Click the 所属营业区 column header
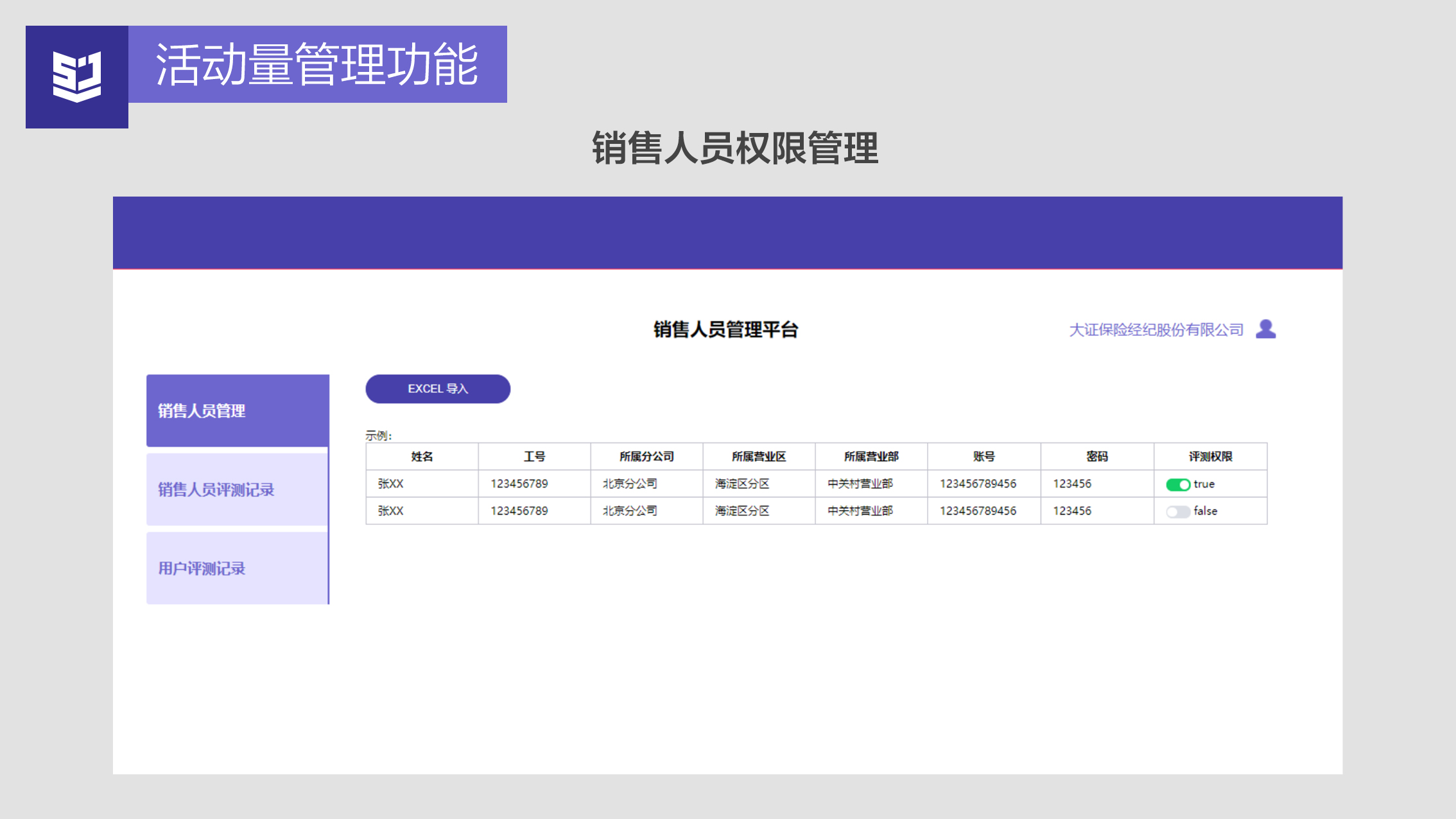Screen dimensions: 1456x819 pyautogui.click(x=759, y=457)
